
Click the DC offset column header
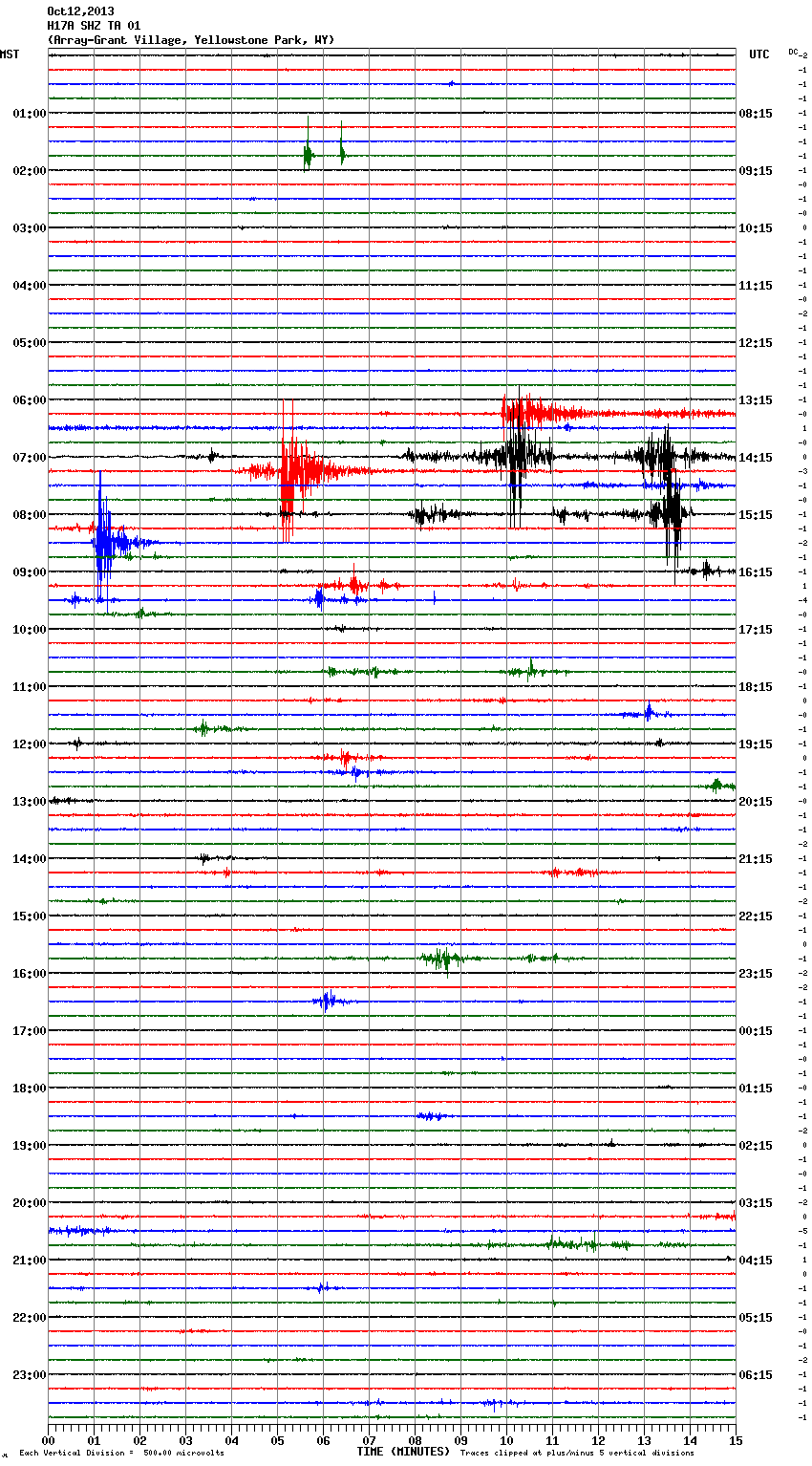pos(796,53)
